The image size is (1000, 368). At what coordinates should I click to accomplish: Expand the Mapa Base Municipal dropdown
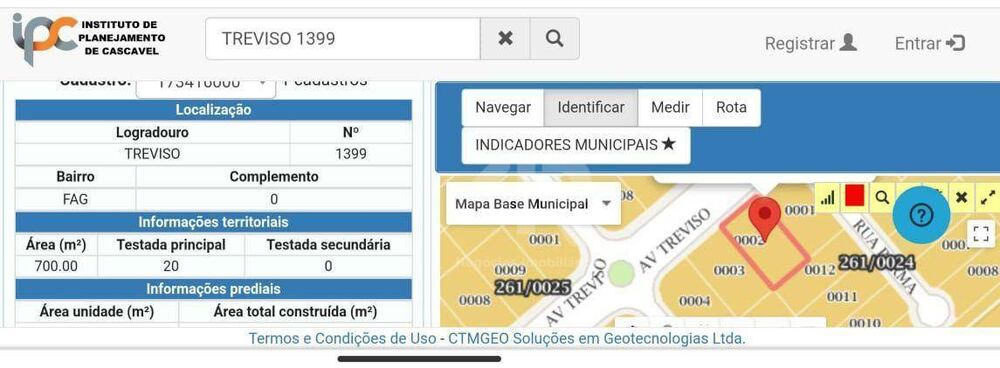533,204
